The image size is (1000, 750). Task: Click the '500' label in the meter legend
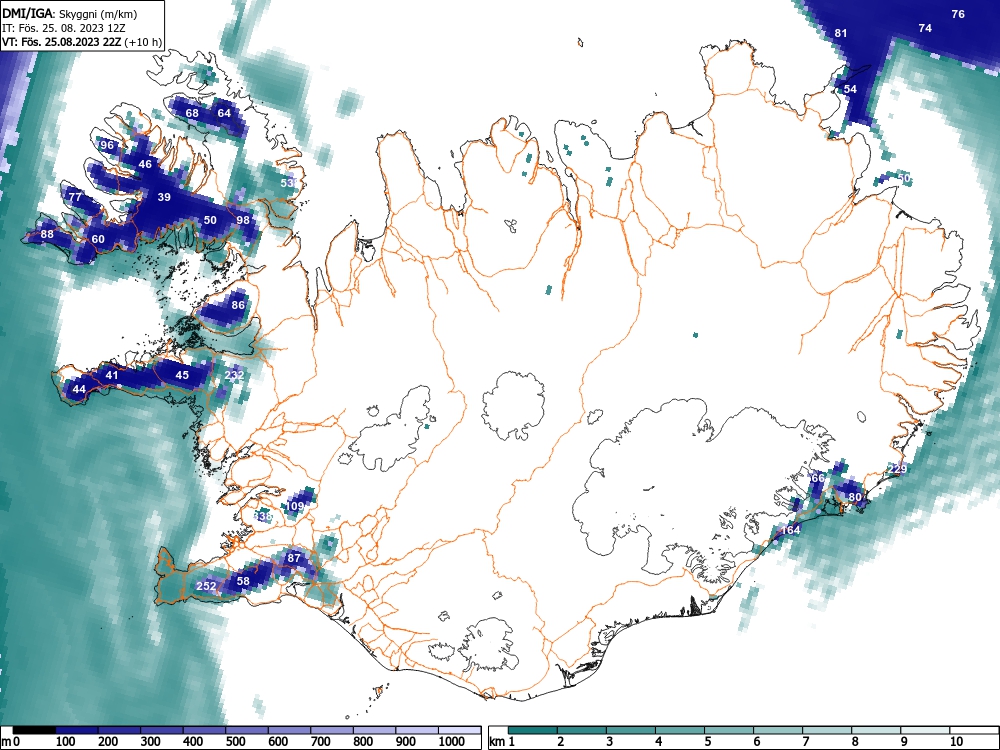click(235, 742)
